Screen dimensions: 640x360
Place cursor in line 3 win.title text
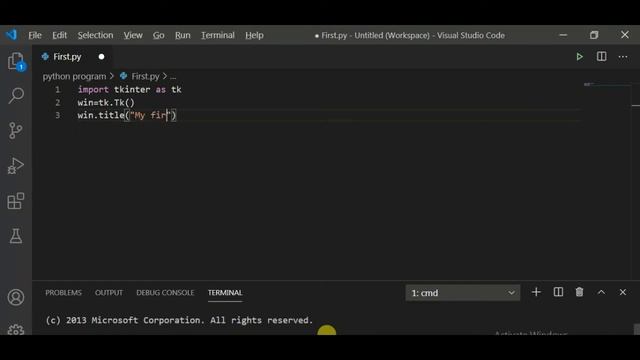(127, 116)
